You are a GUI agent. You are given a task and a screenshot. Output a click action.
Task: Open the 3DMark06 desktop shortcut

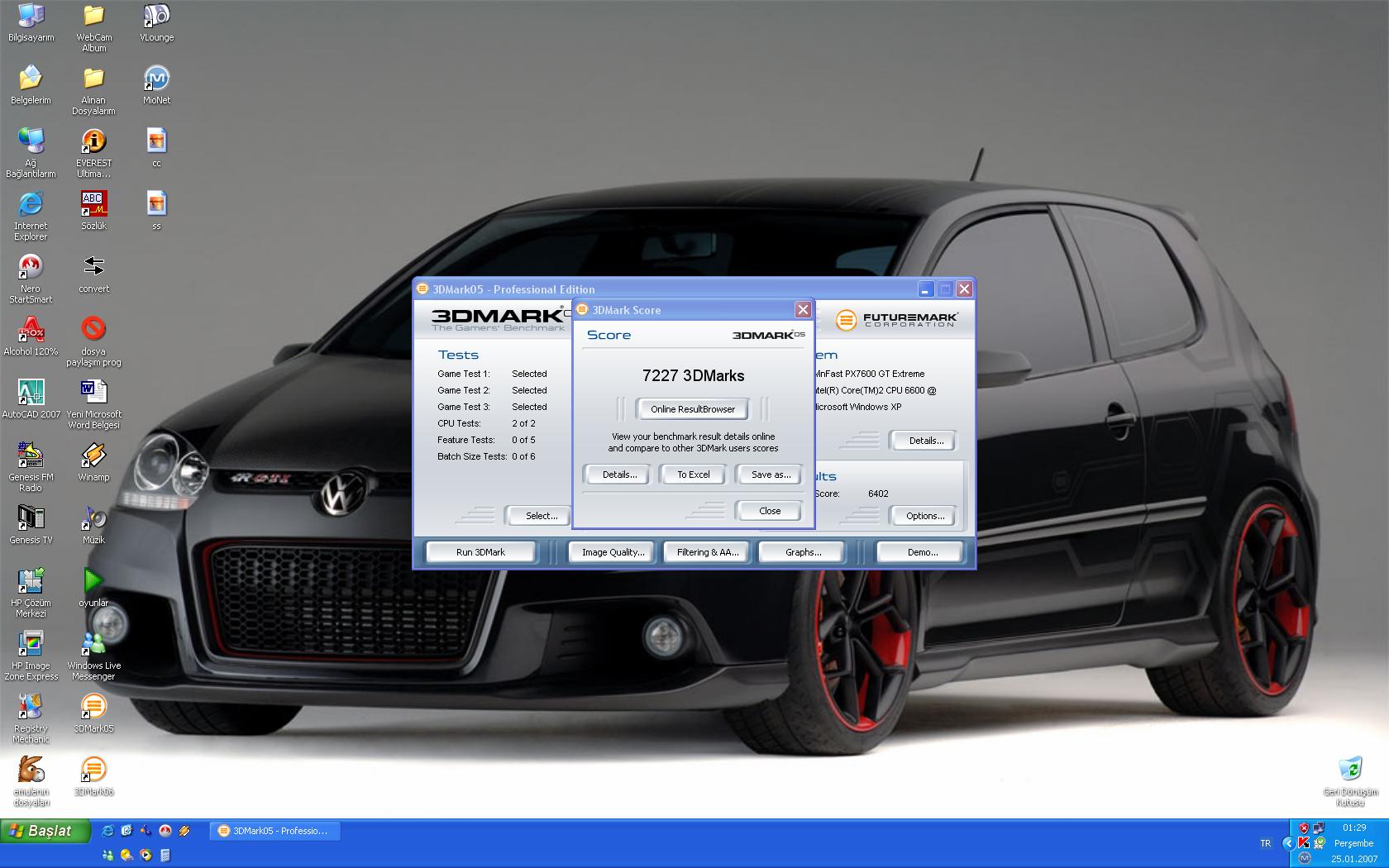93,770
